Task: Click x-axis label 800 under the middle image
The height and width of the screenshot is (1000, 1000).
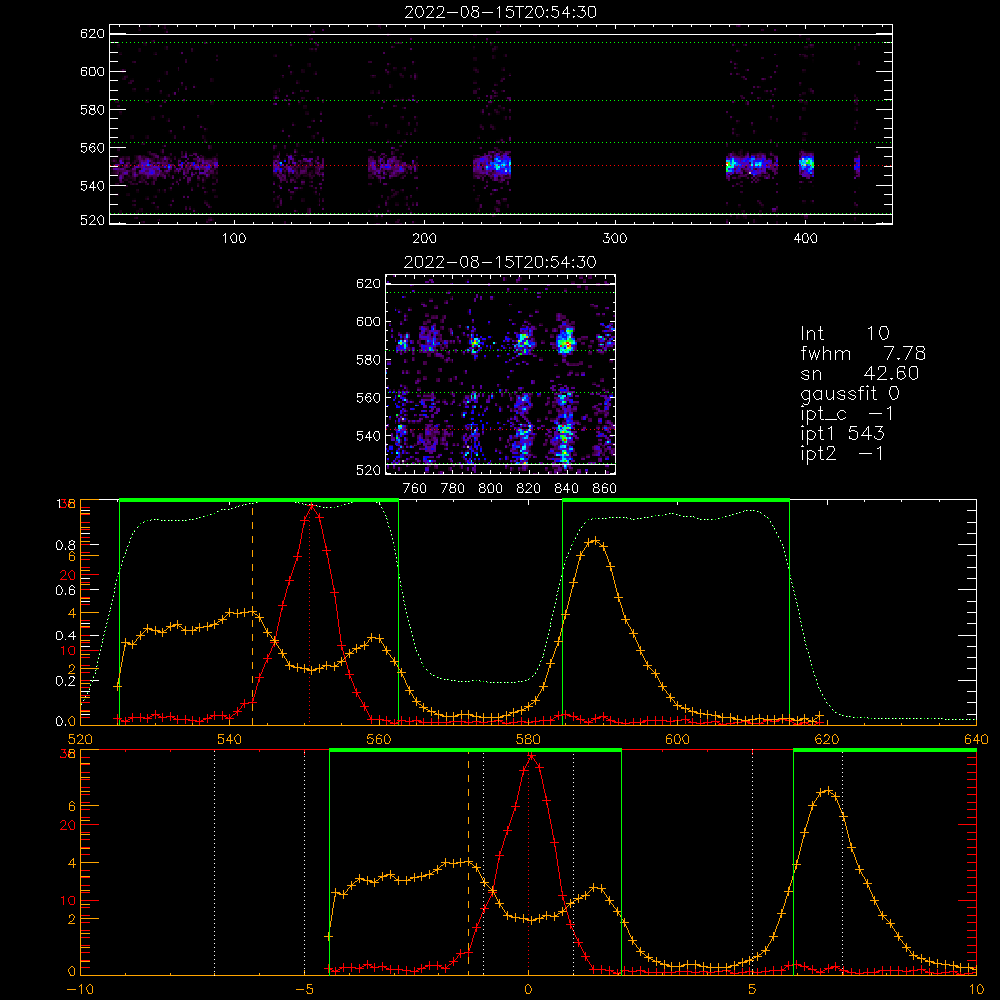Action: click(490, 489)
